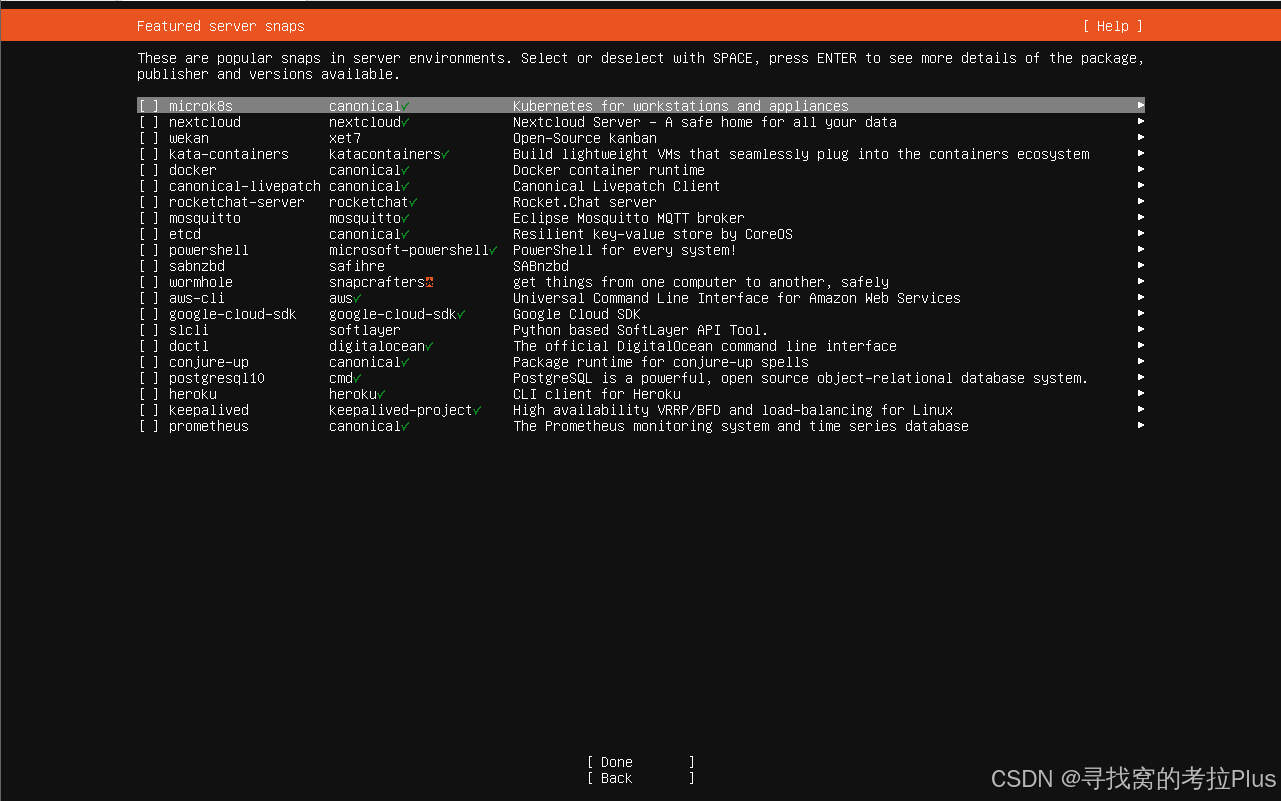The image size is (1281, 801).
Task: Expand the wekan row arrow
Action: 1140,137
